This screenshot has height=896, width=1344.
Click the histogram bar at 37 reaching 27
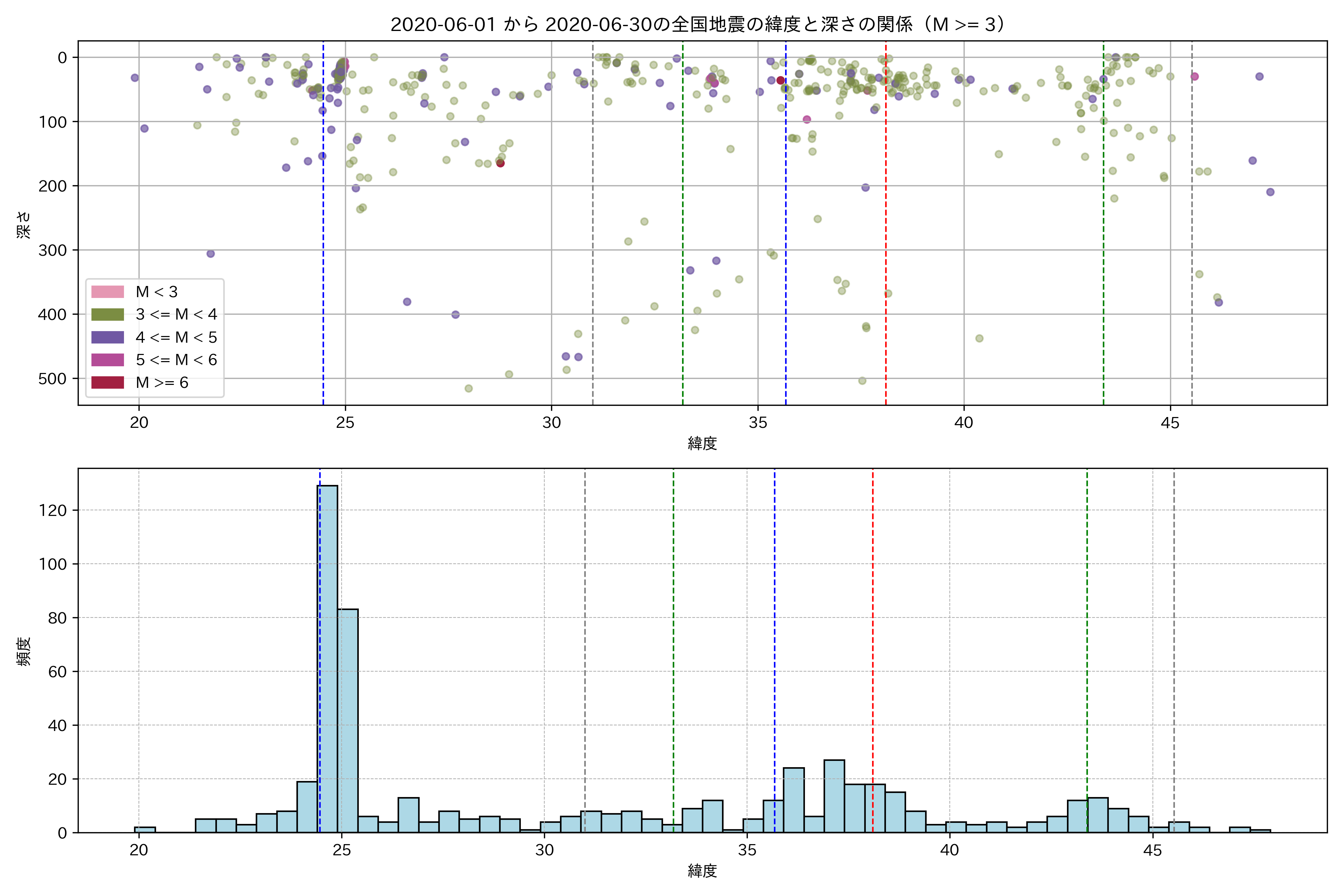[834, 796]
